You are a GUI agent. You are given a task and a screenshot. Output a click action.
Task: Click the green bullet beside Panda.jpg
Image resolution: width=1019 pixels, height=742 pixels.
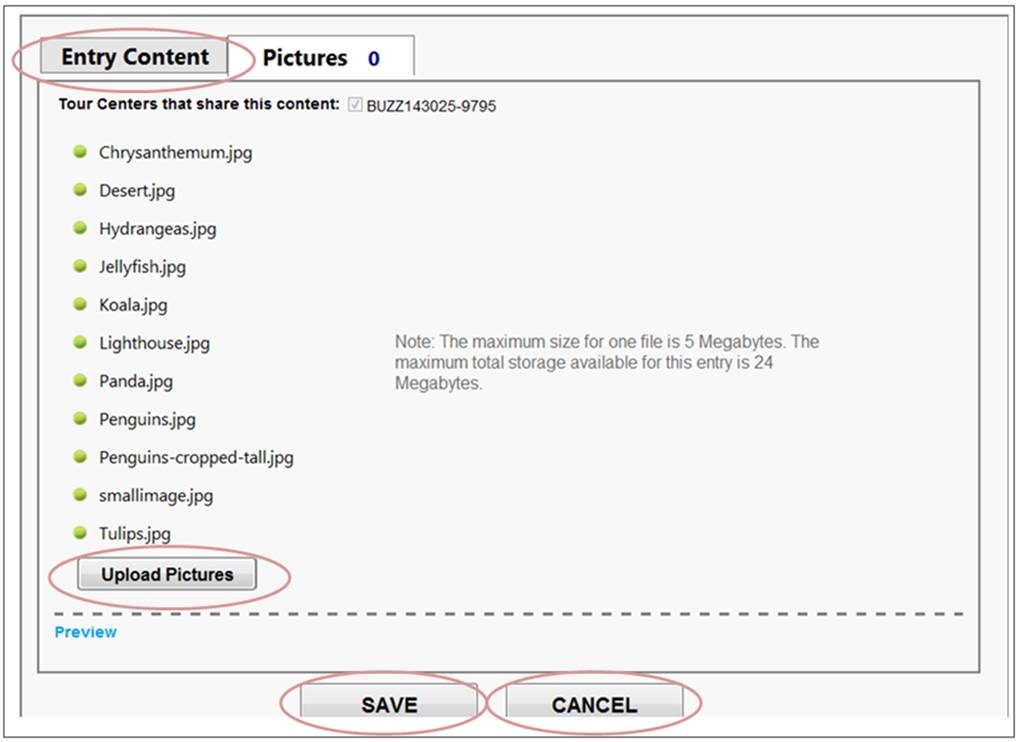80,380
